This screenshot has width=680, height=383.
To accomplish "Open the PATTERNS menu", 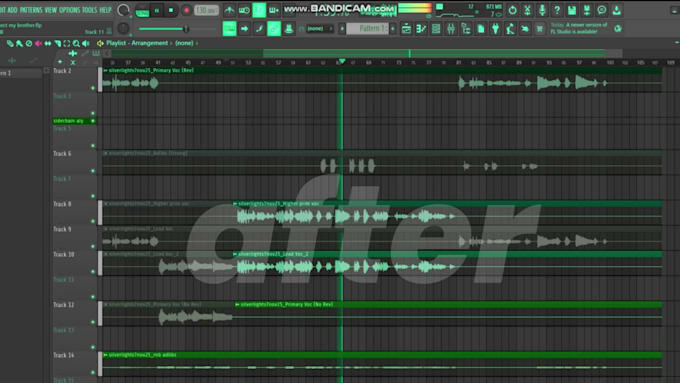I will (31, 10).
